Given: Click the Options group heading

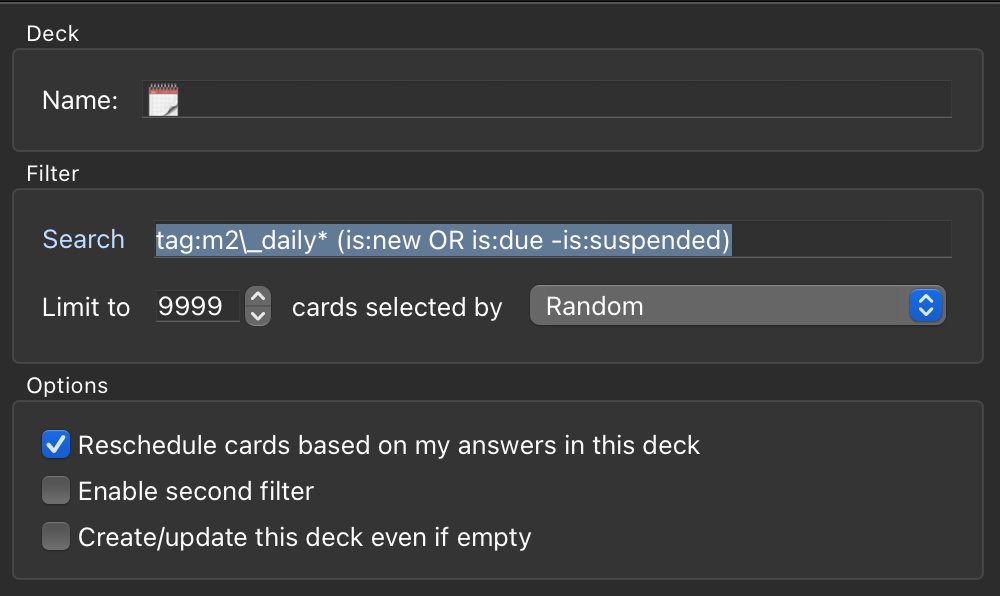Looking at the screenshot, I should [68, 386].
